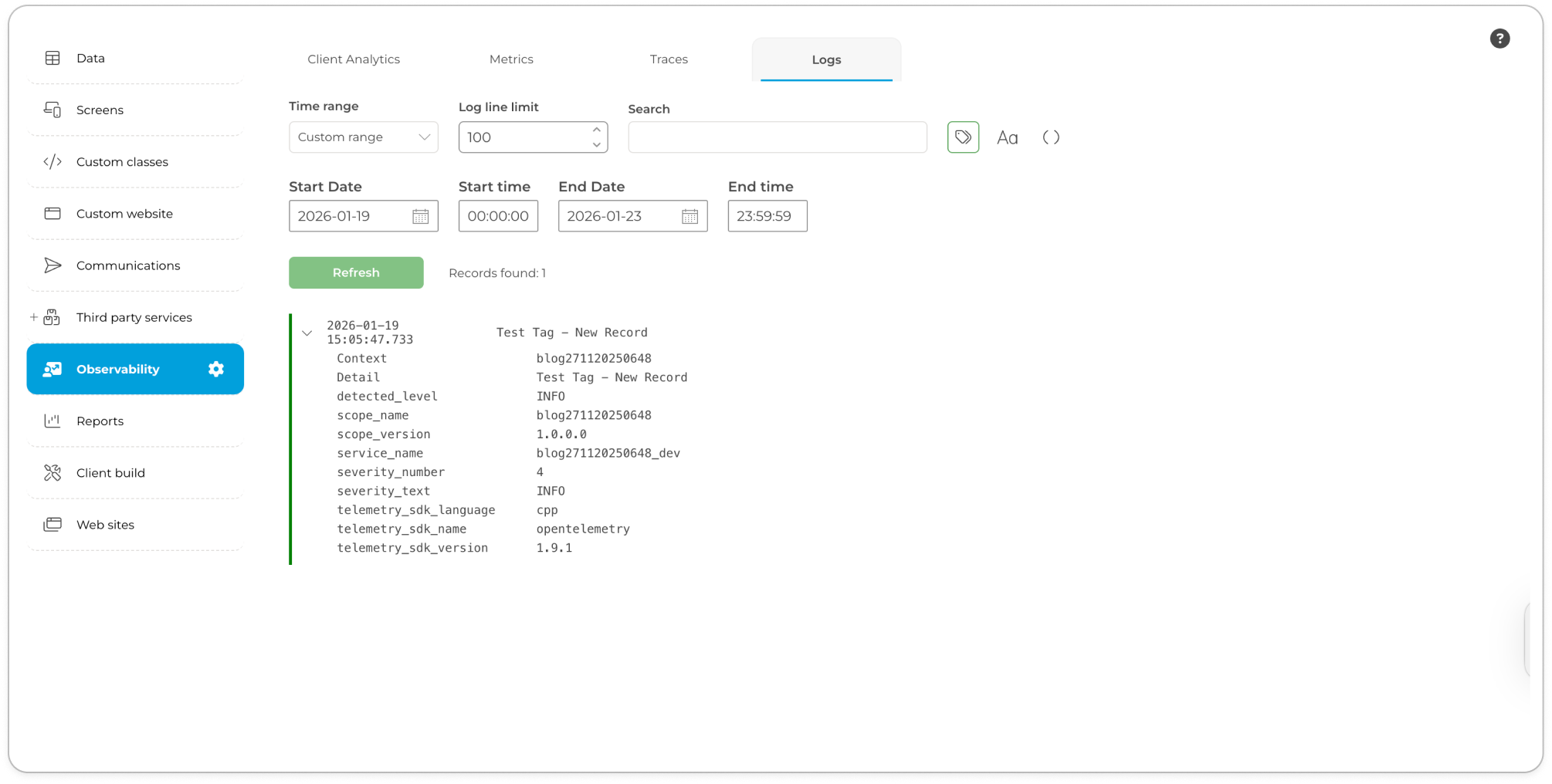Toggle regex search parentheses option
Screen dimensions: 1552x784
(1051, 137)
